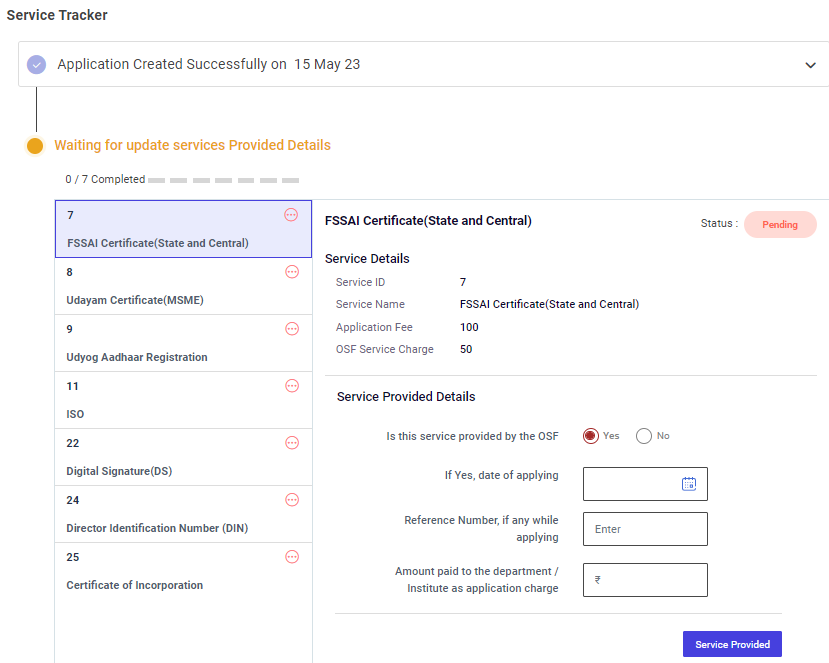Select Yes for service provided by OSF

(591, 436)
